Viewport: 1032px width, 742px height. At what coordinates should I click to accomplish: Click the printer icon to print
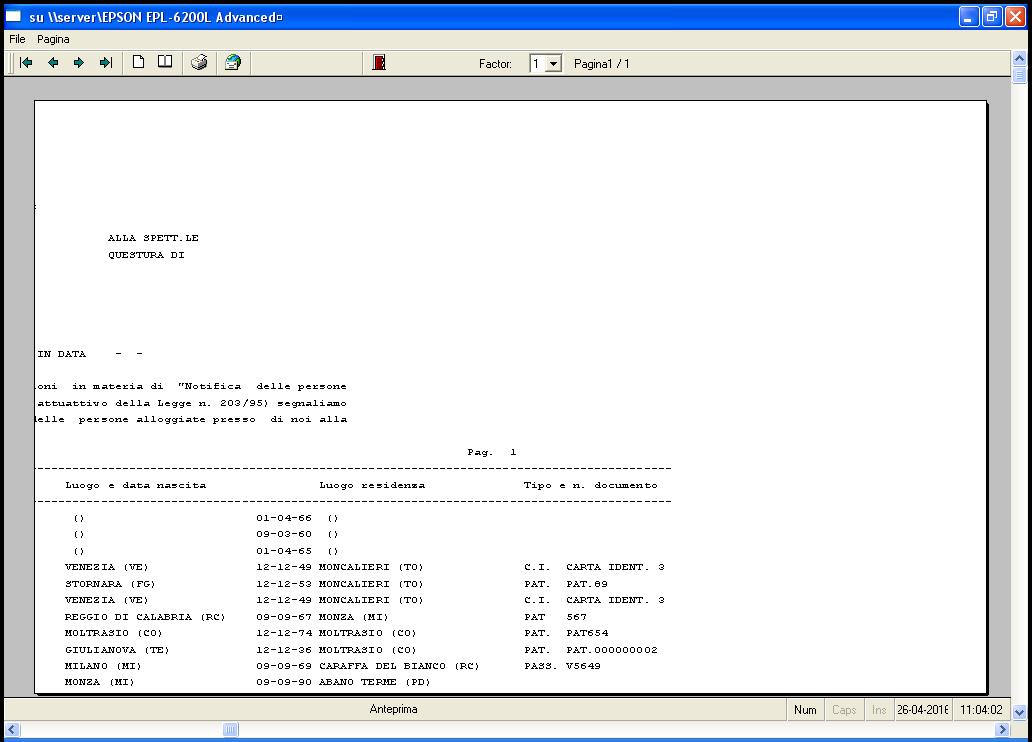pyautogui.click(x=199, y=63)
